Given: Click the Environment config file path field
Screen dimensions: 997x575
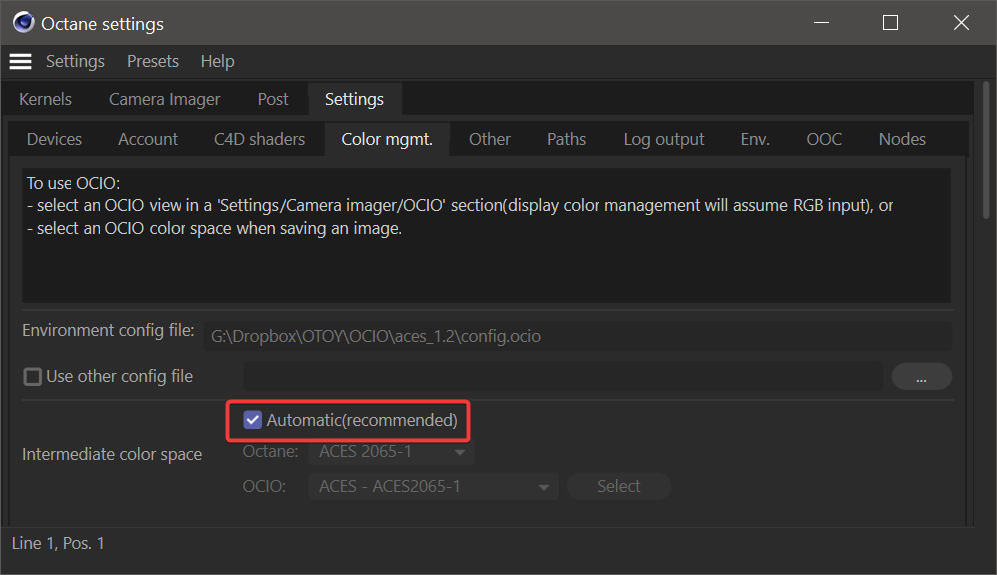Looking at the screenshot, I should coord(578,336).
